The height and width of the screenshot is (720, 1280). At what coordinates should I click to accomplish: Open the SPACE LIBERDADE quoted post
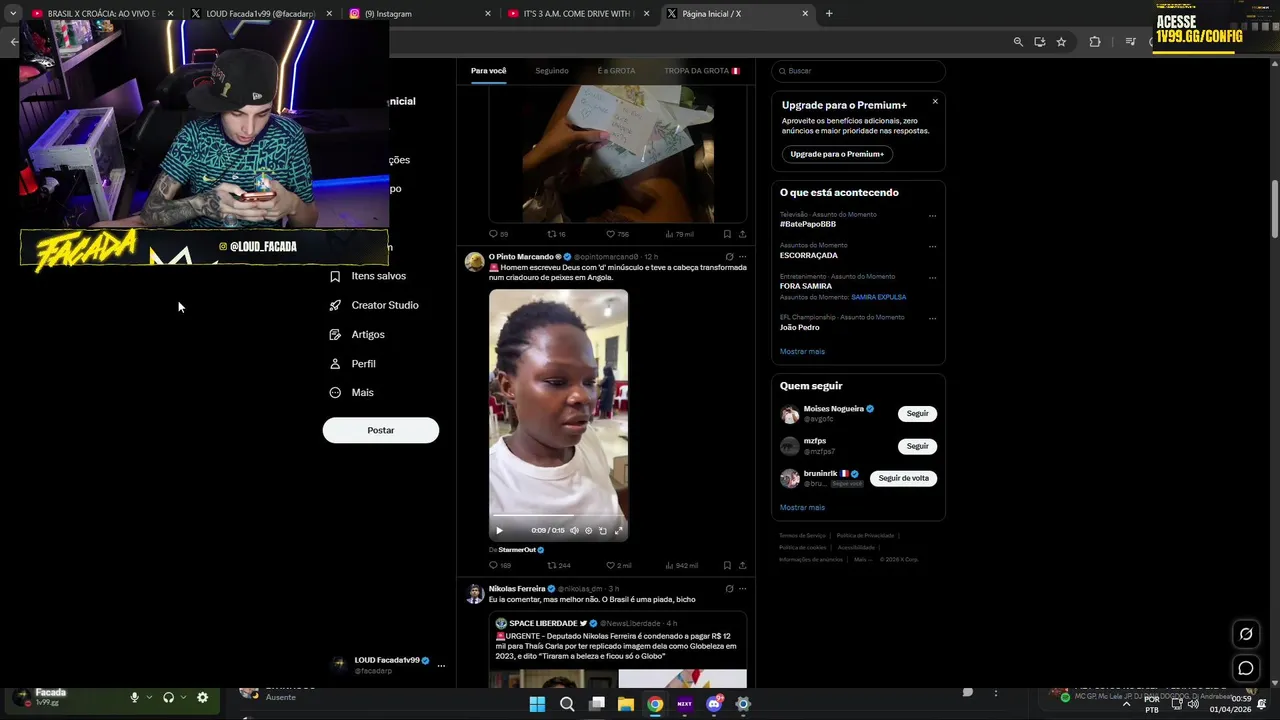point(618,651)
